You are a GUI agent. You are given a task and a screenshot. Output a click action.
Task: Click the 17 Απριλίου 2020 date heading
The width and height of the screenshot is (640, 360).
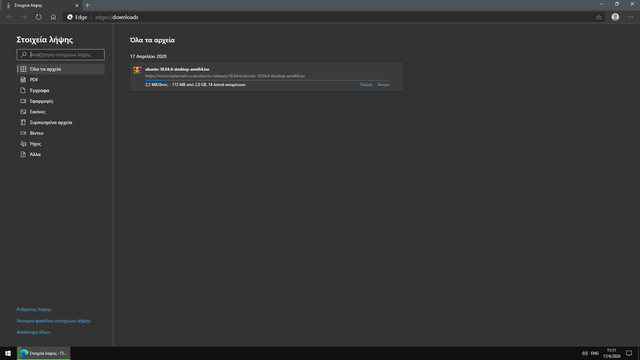(x=148, y=56)
